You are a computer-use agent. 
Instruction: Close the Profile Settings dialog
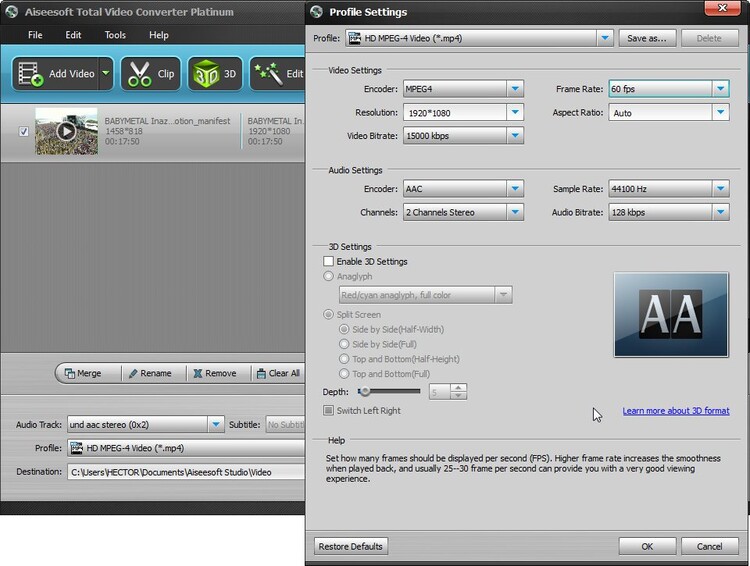coord(723,8)
